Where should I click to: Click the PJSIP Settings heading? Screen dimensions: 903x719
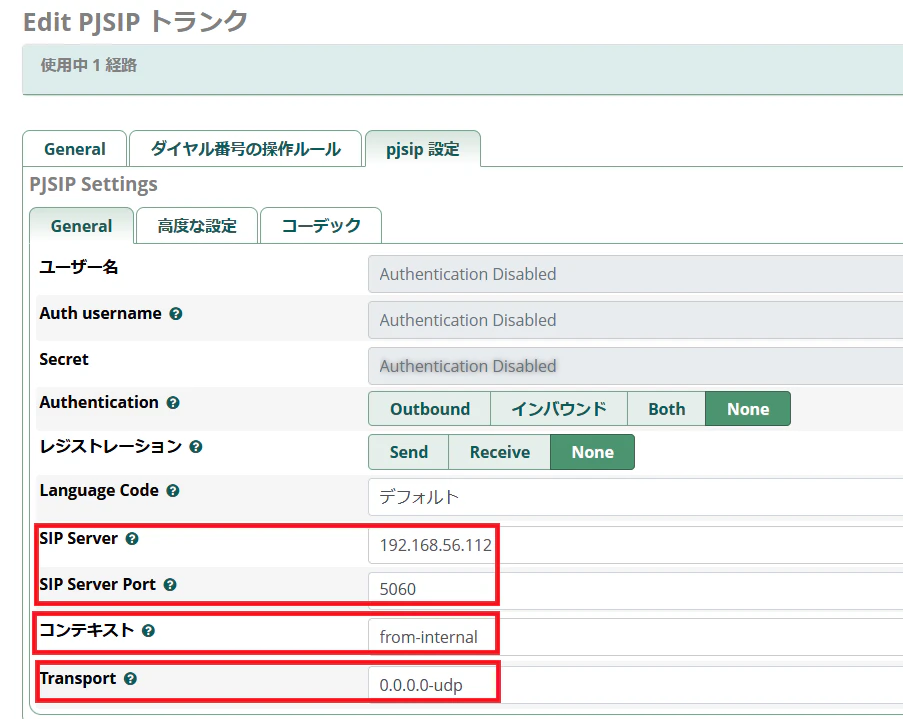93,184
